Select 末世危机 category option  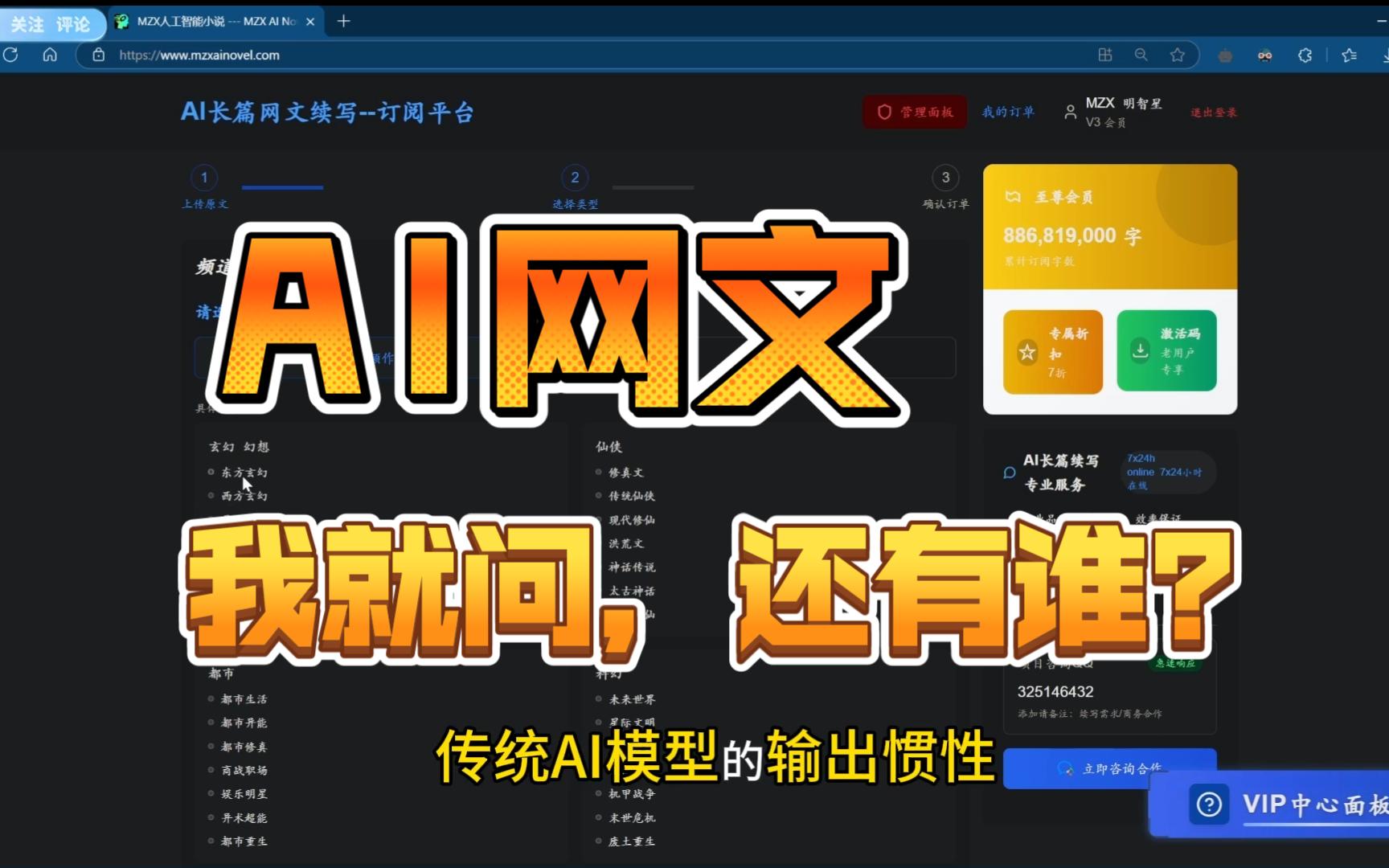pos(625,817)
